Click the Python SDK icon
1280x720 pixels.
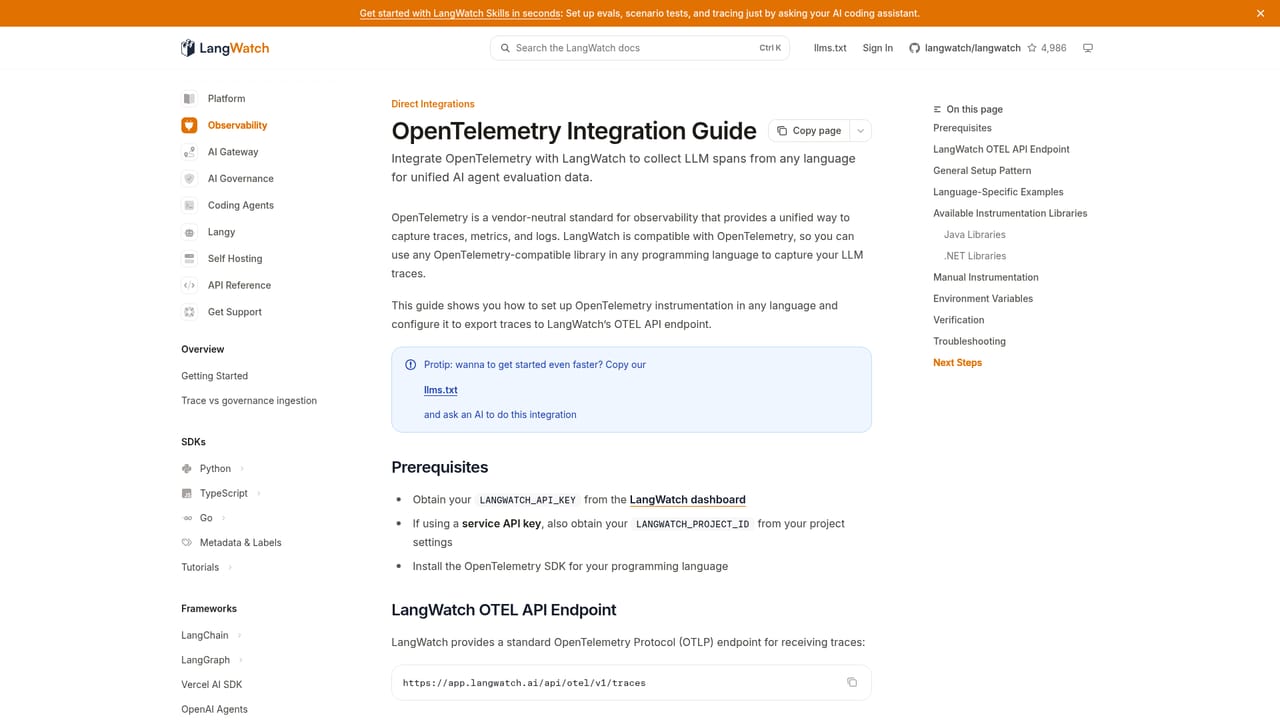click(187, 468)
